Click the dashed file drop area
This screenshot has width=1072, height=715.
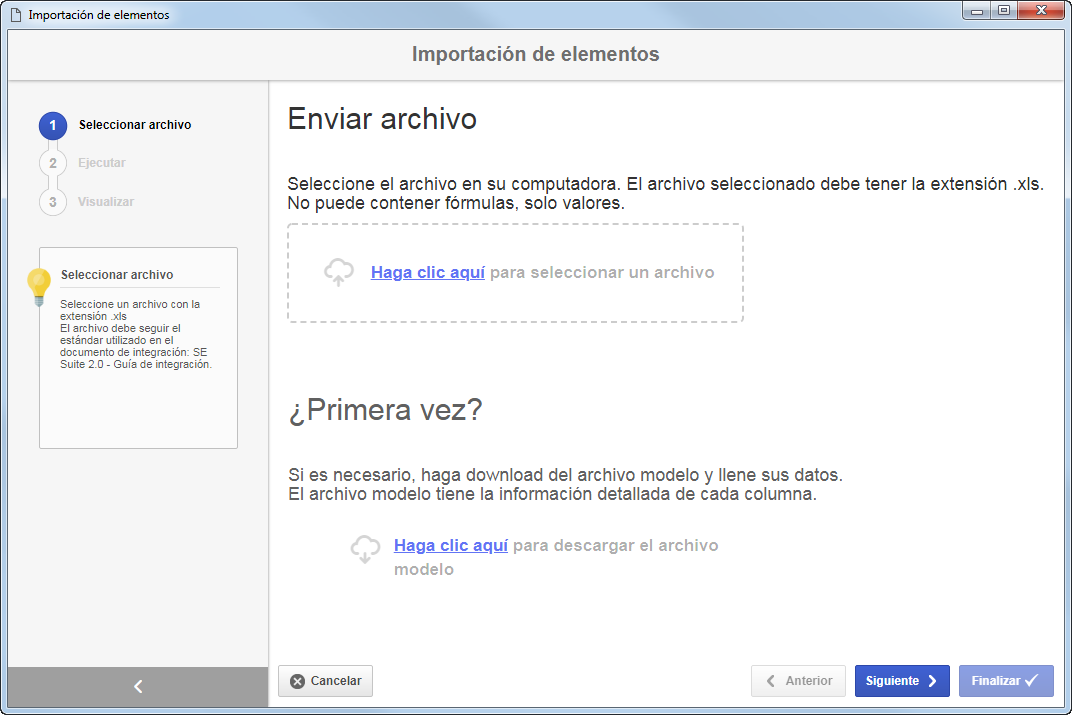click(515, 273)
